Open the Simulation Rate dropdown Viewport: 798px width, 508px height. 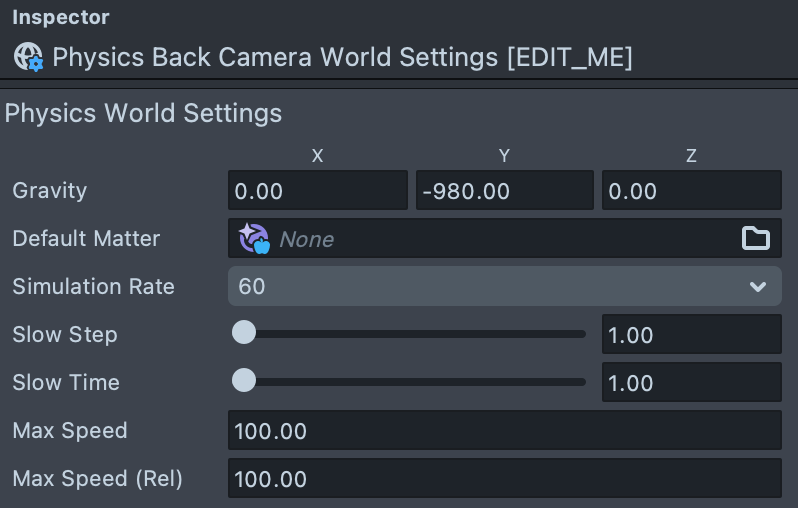click(x=504, y=287)
